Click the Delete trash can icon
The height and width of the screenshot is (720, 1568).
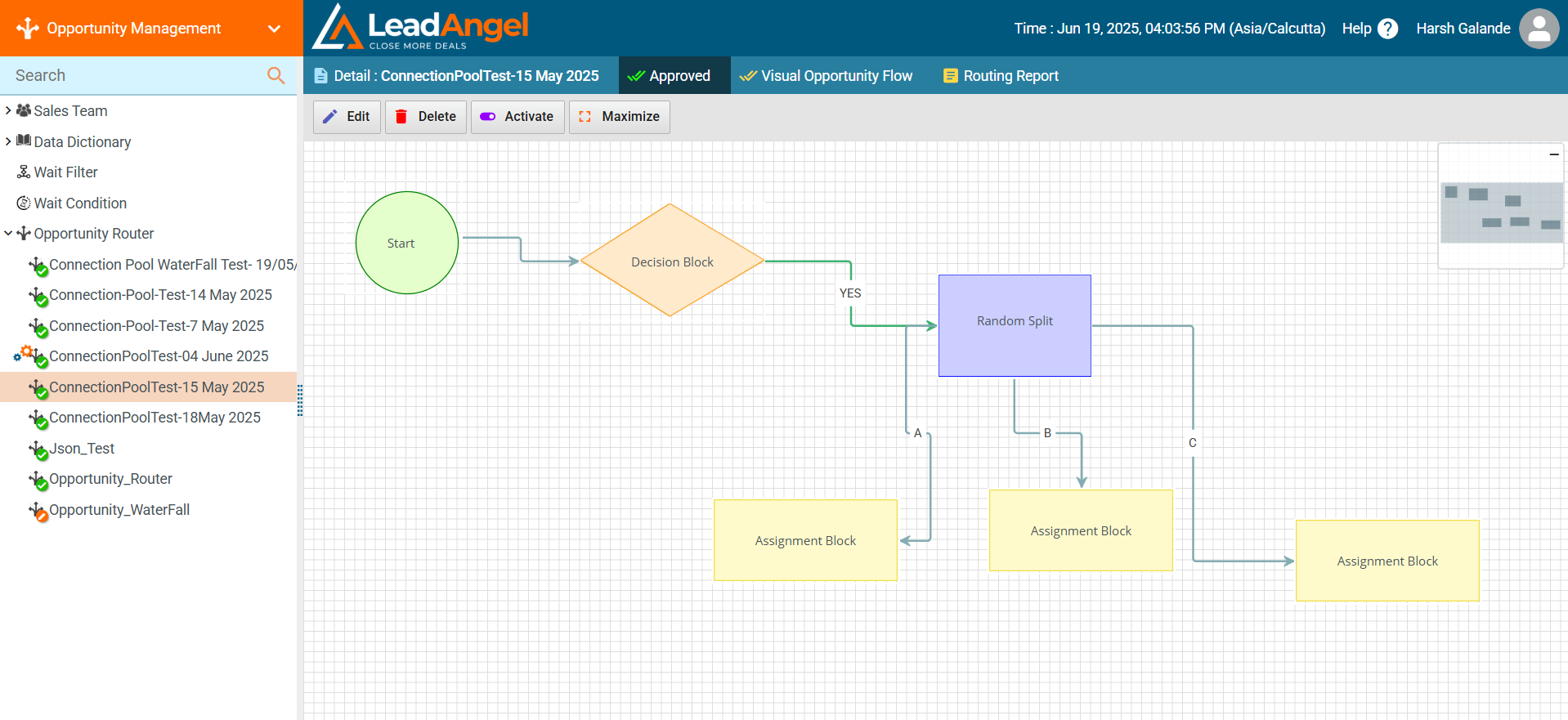(x=401, y=117)
